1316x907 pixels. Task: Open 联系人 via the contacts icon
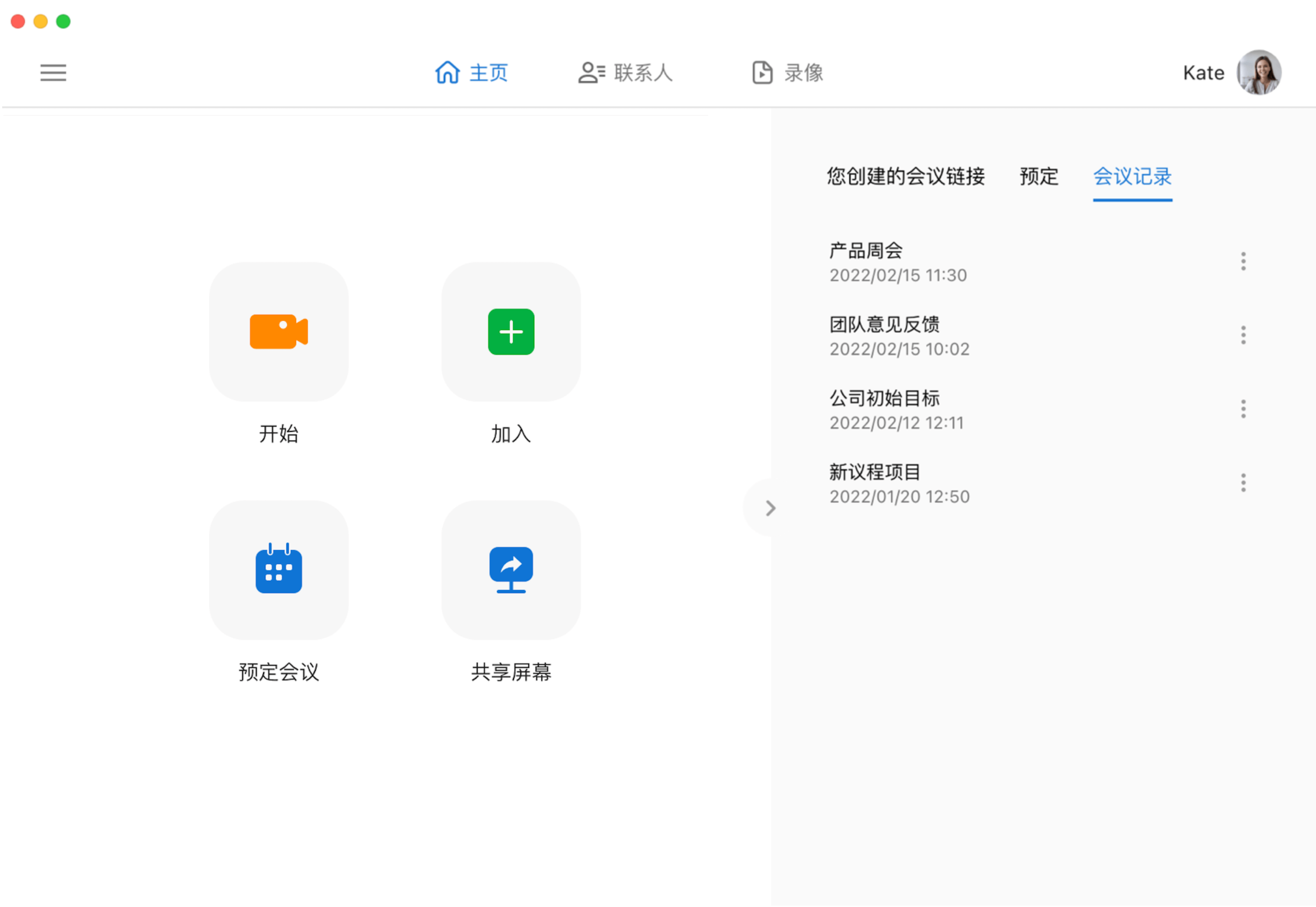(x=591, y=73)
